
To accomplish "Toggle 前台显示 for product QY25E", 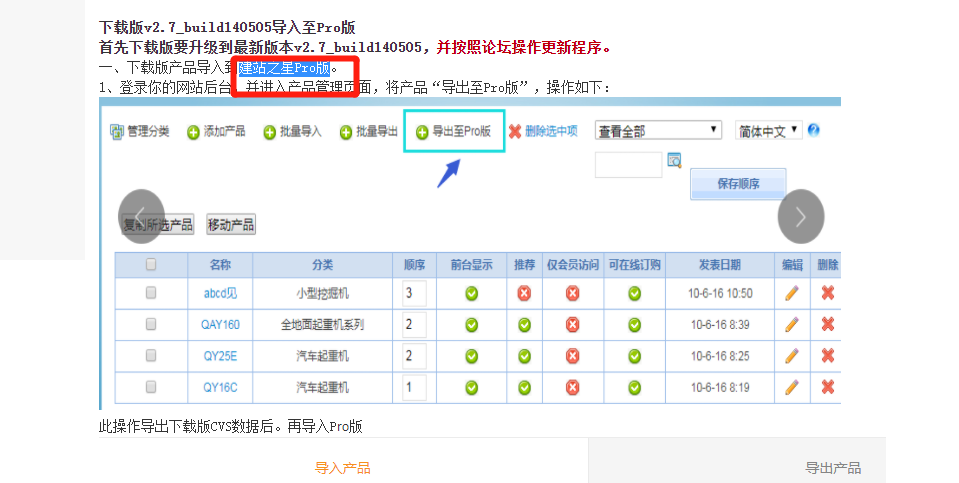I will [472, 356].
